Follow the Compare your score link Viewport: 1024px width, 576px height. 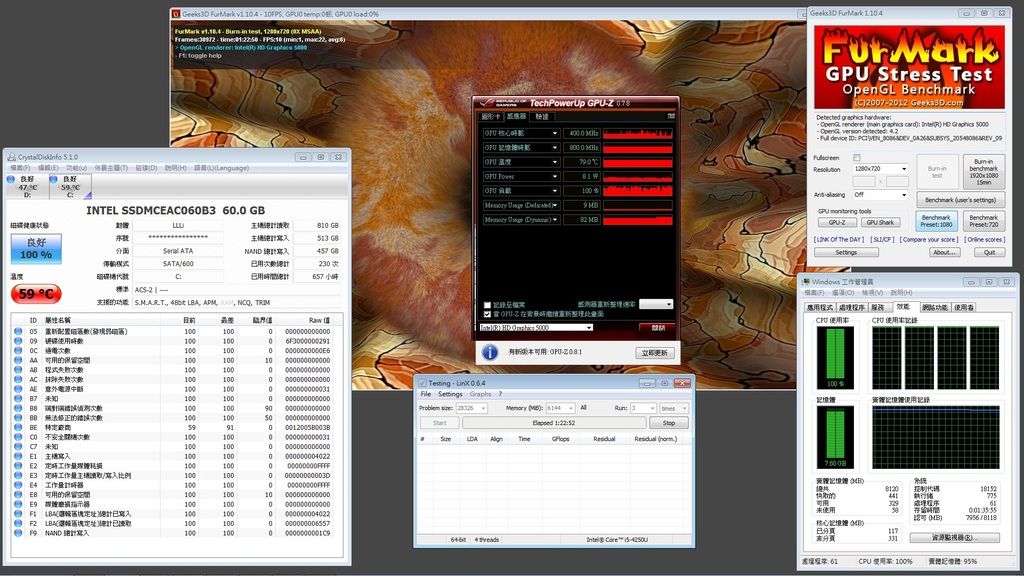tap(929, 240)
